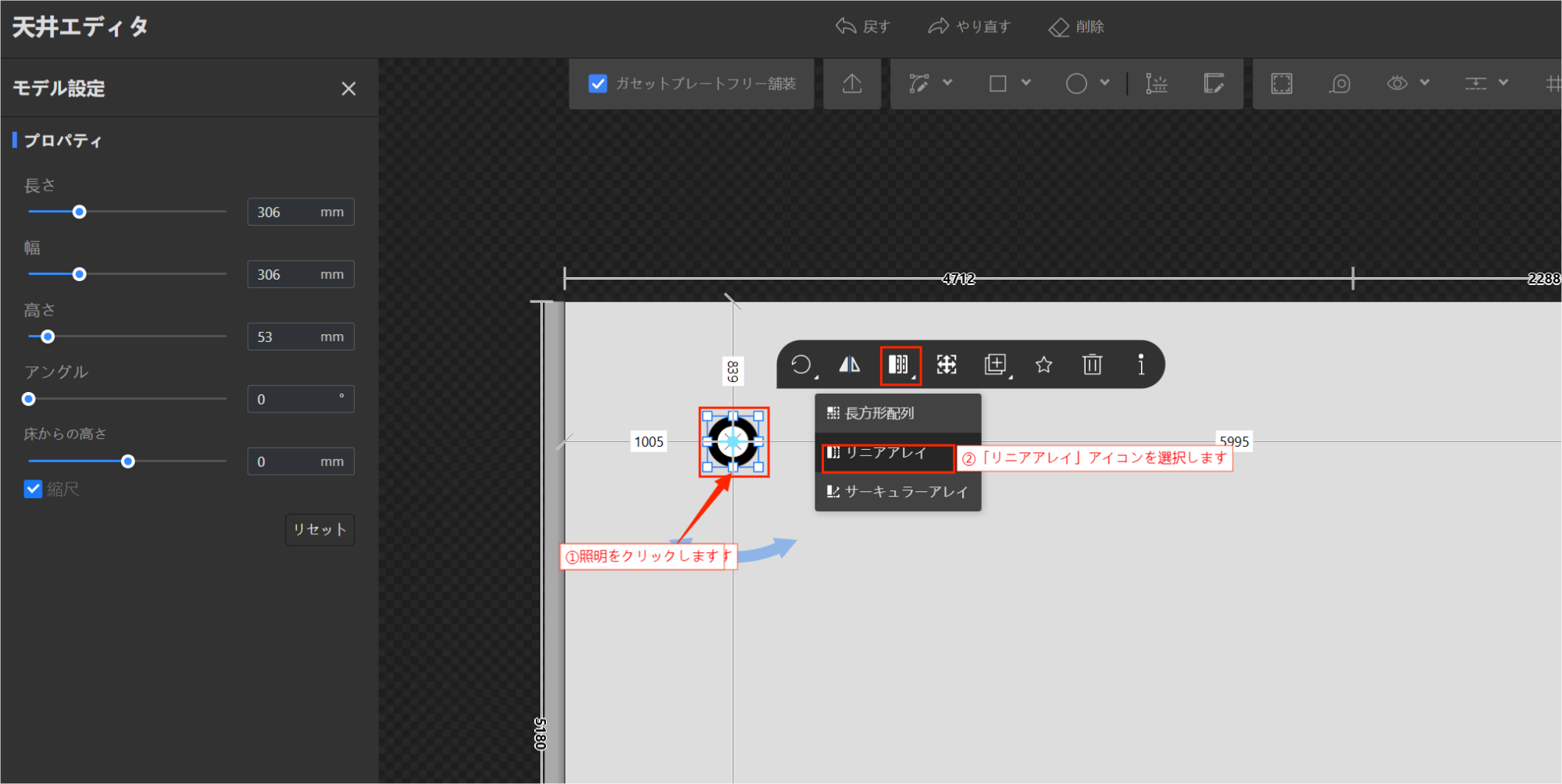Image resolution: width=1562 pixels, height=784 pixels.
Task: Click the dashed frame selection icon
Action: (x=1282, y=84)
